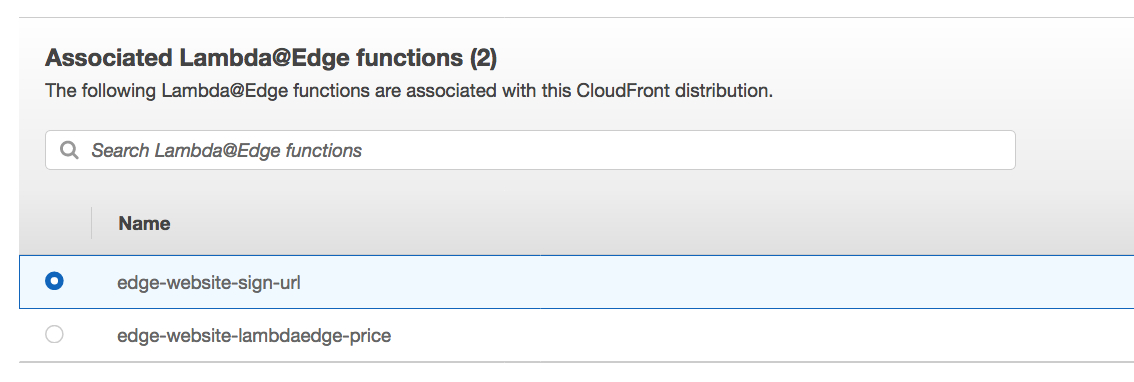Click the column divider beside Name
The height and width of the screenshot is (382, 1134).
[92, 223]
